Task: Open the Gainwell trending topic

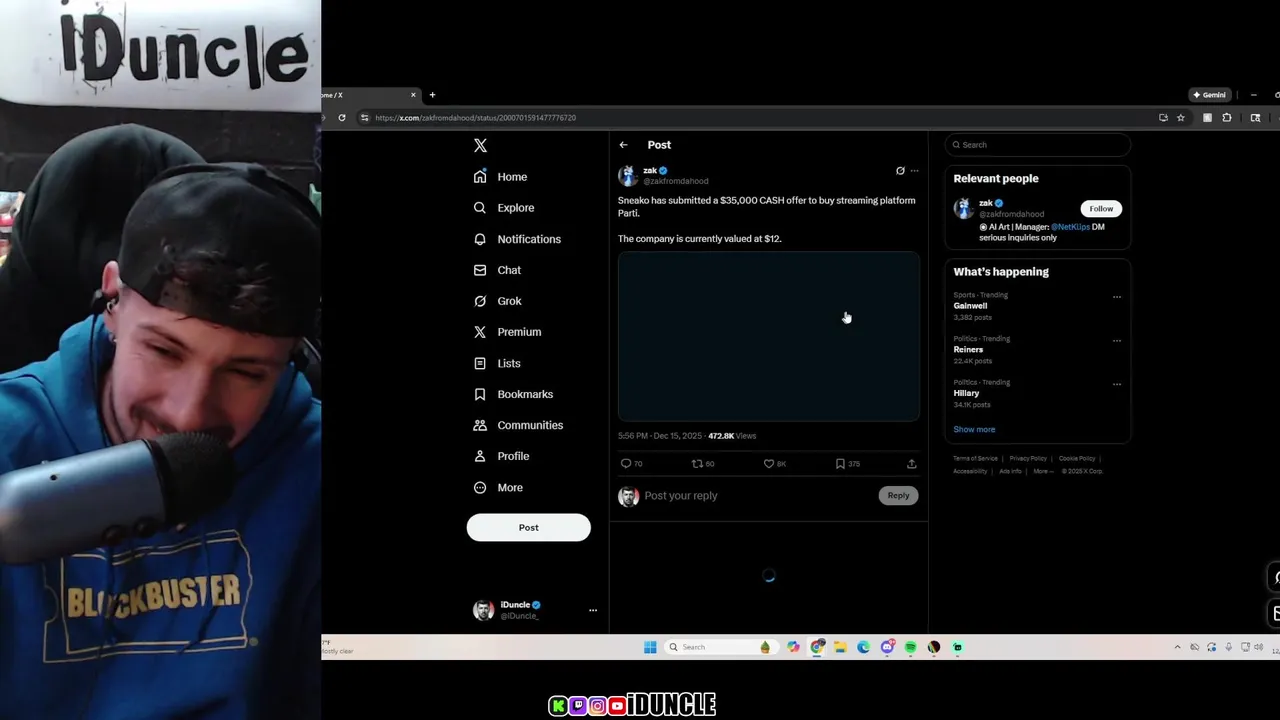Action: 970,306
